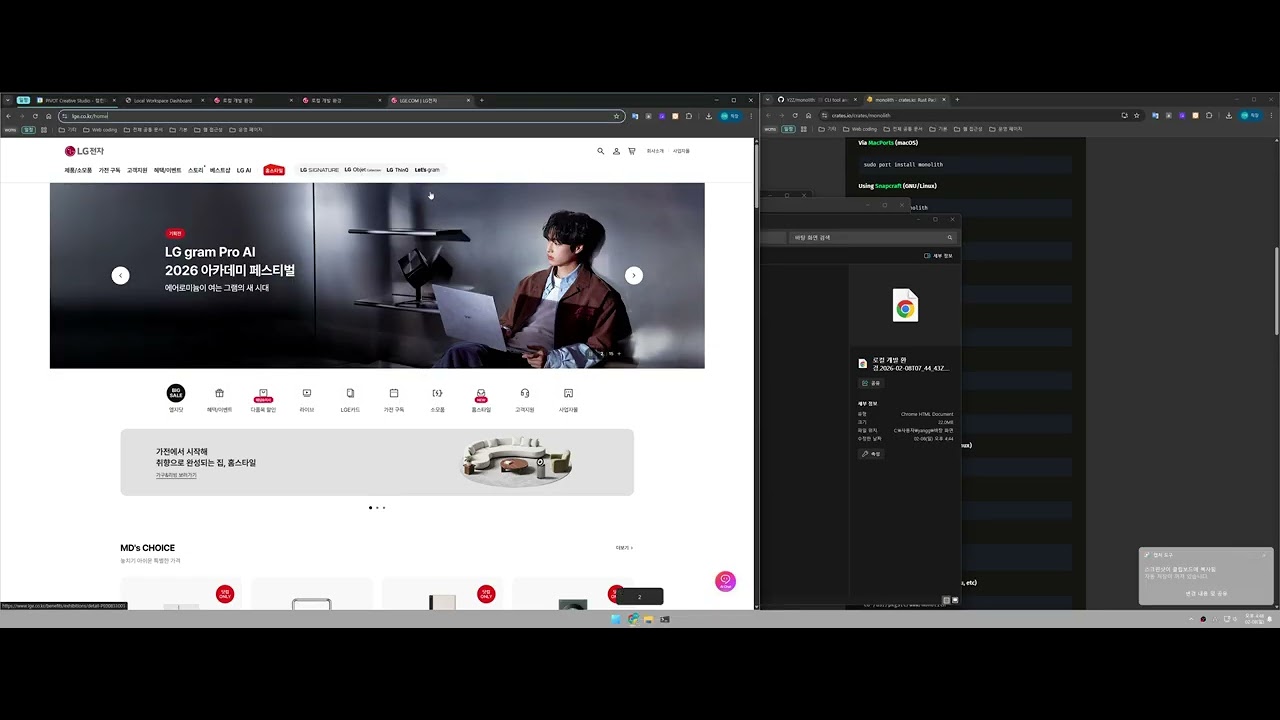Open File Explorer from the taskbar

(x=649, y=619)
